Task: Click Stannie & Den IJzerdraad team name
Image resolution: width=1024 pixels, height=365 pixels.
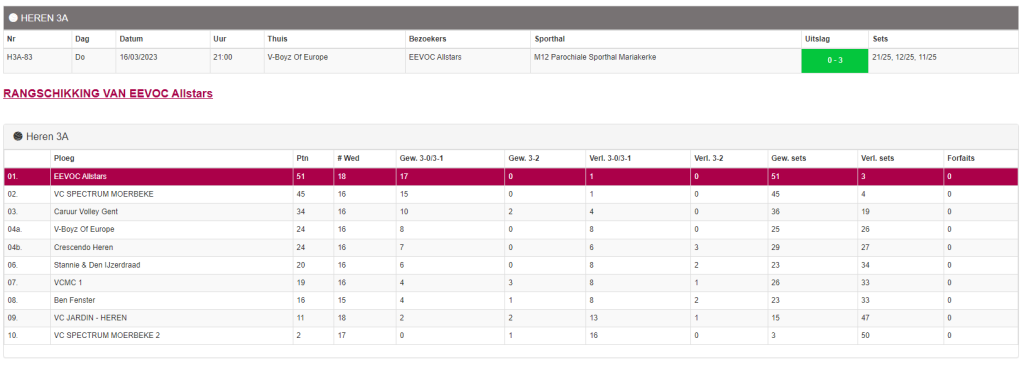Action: (97, 264)
